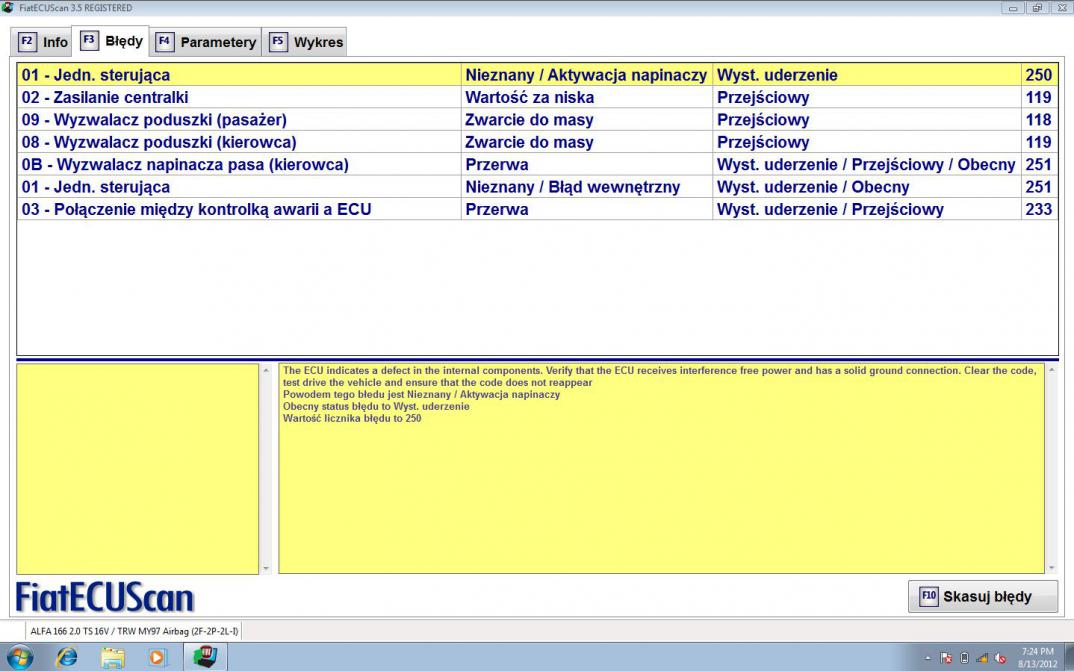1074x671 pixels.
Task: Open the Windows Start menu
Action: (19, 657)
